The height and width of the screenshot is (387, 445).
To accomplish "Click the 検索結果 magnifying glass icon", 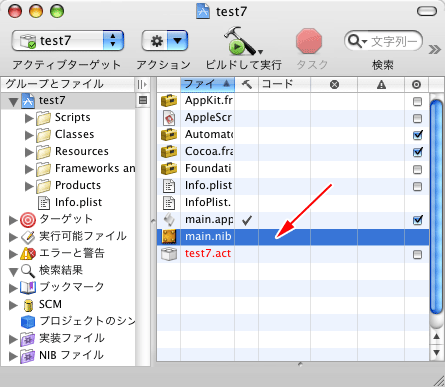I will tap(28, 271).
